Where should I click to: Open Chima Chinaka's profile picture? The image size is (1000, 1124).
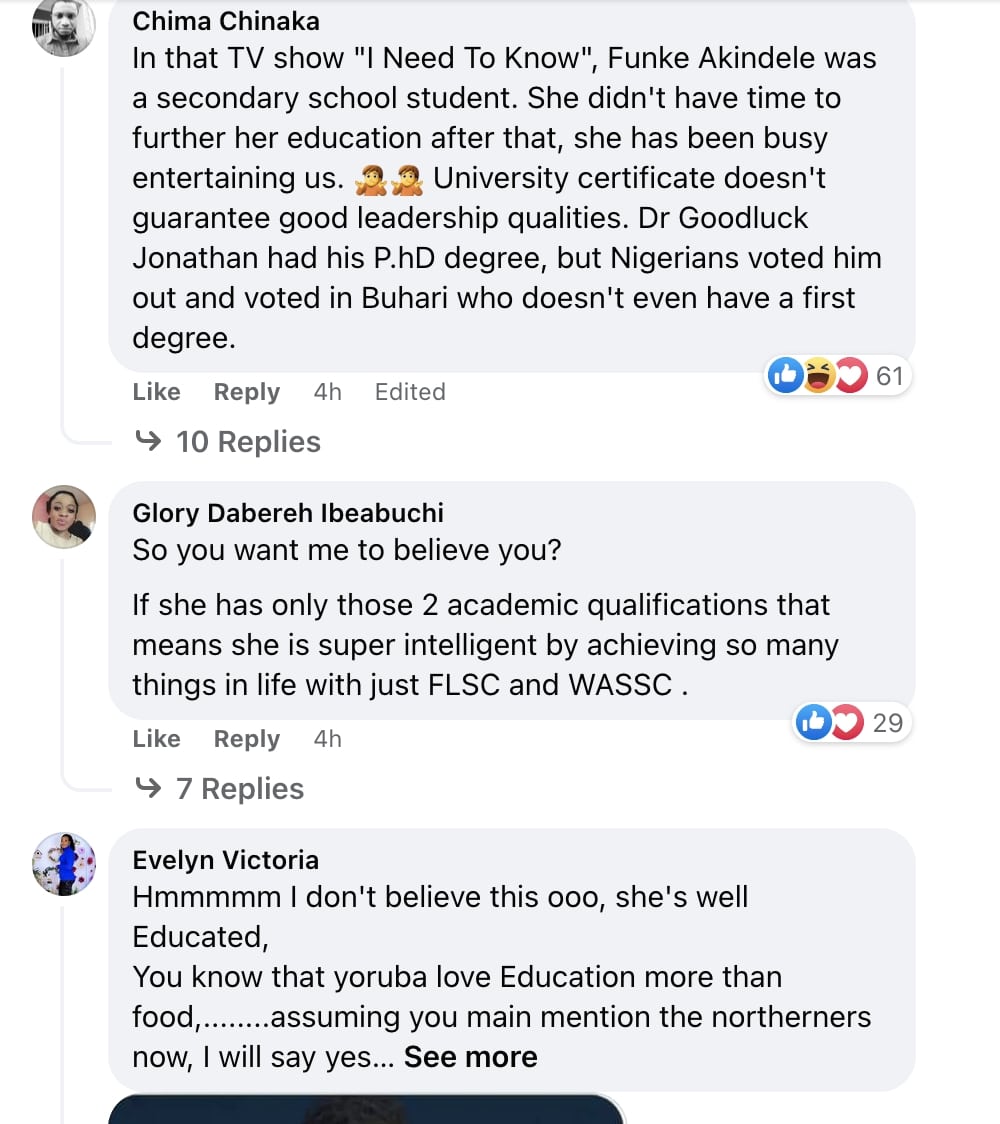point(64,26)
